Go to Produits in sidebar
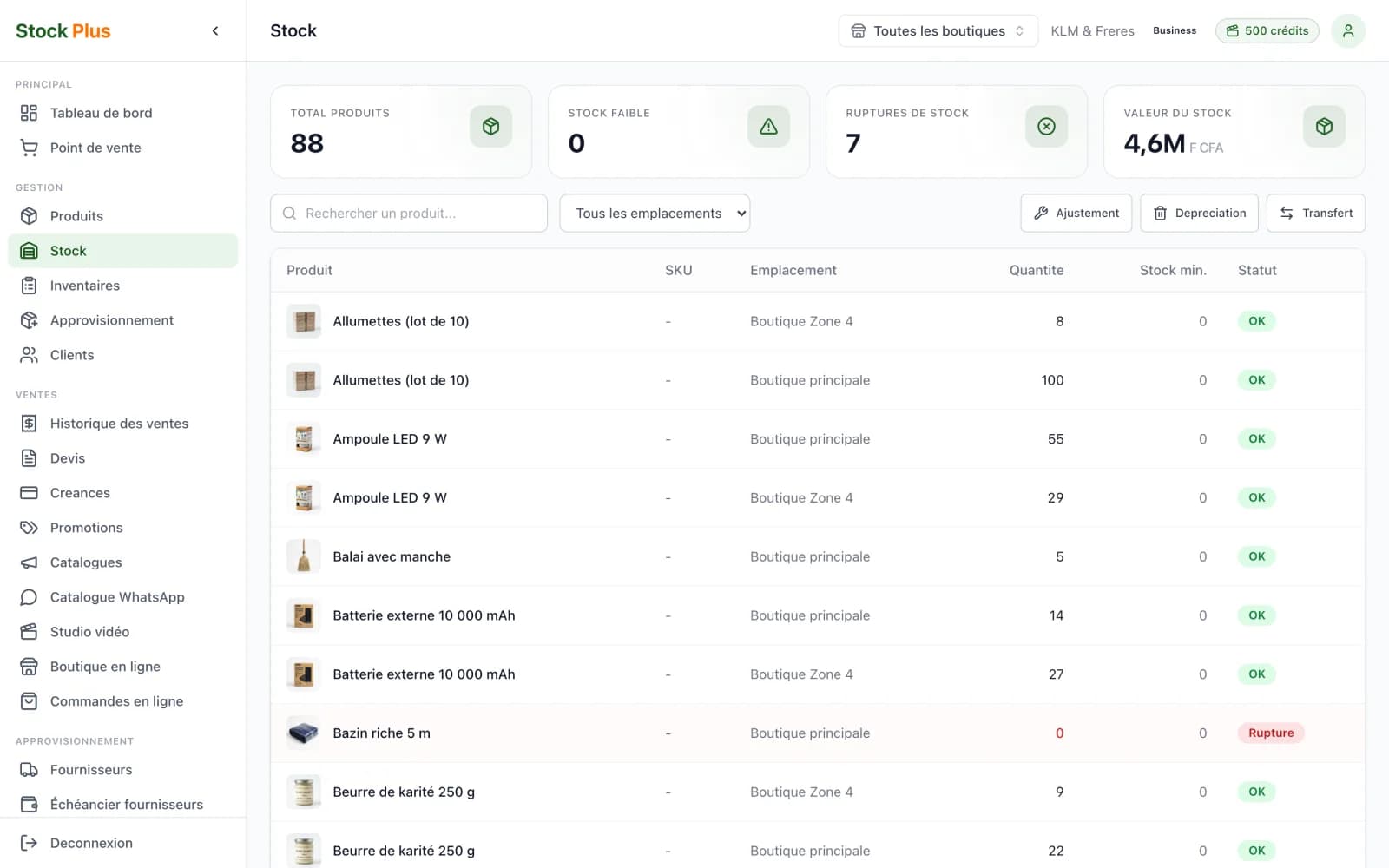 tap(122, 216)
